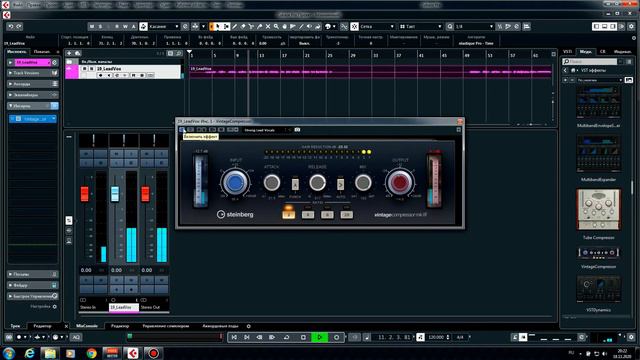Screen dimensions: 640x360
Task: Open the Strong Lead Vocals preset selector
Action: point(263,130)
